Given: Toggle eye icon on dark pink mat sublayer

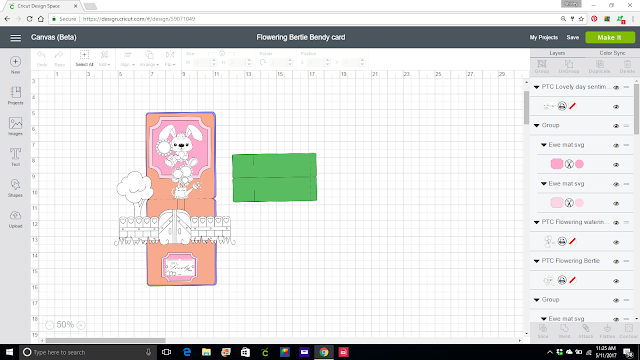Looking at the screenshot, I should (x=616, y=165).
